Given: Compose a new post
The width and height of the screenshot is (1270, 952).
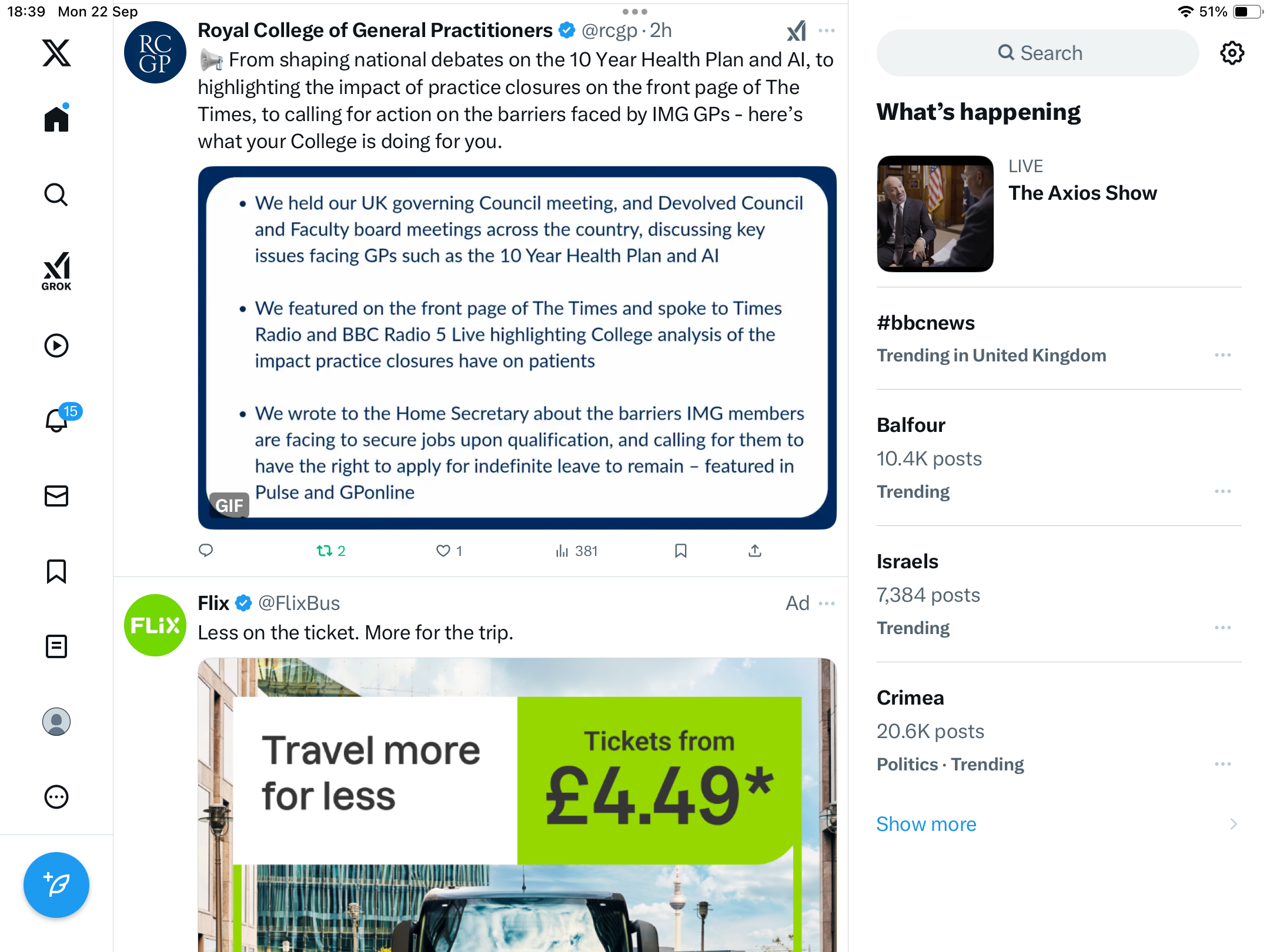Looking at the screenshot, I should (x=56, y=884).
